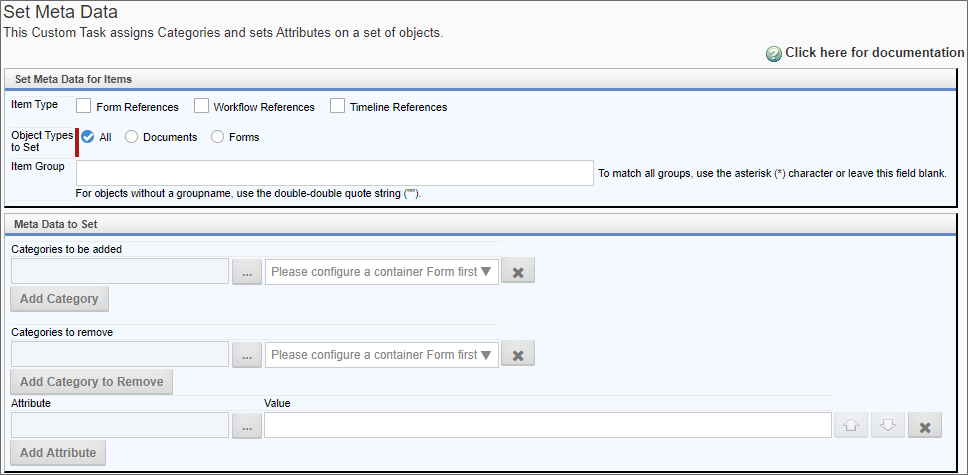Open the container Form dropdown under Categories to remove

click(x=382, y=355)
